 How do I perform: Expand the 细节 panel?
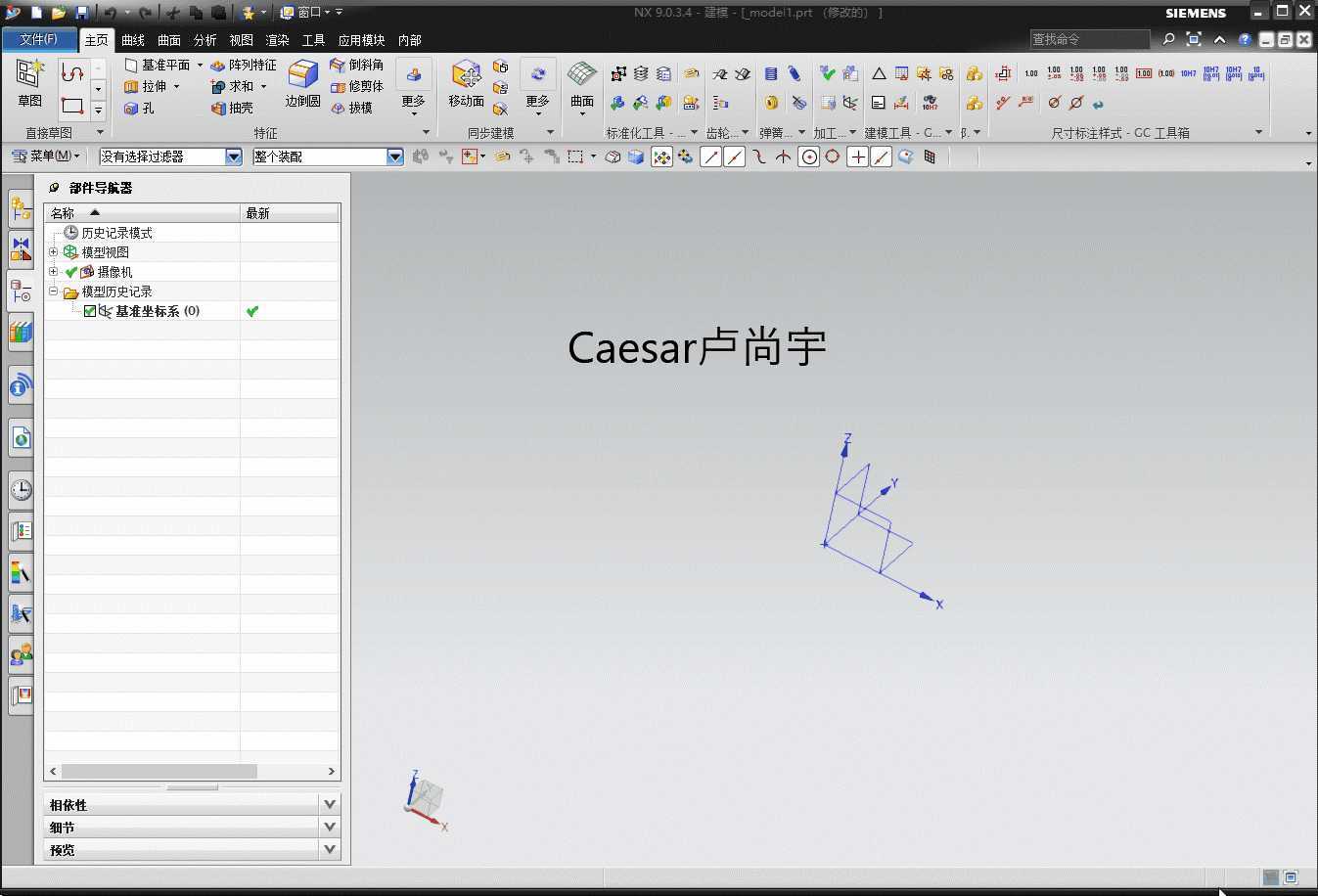(x=330, y=827)
